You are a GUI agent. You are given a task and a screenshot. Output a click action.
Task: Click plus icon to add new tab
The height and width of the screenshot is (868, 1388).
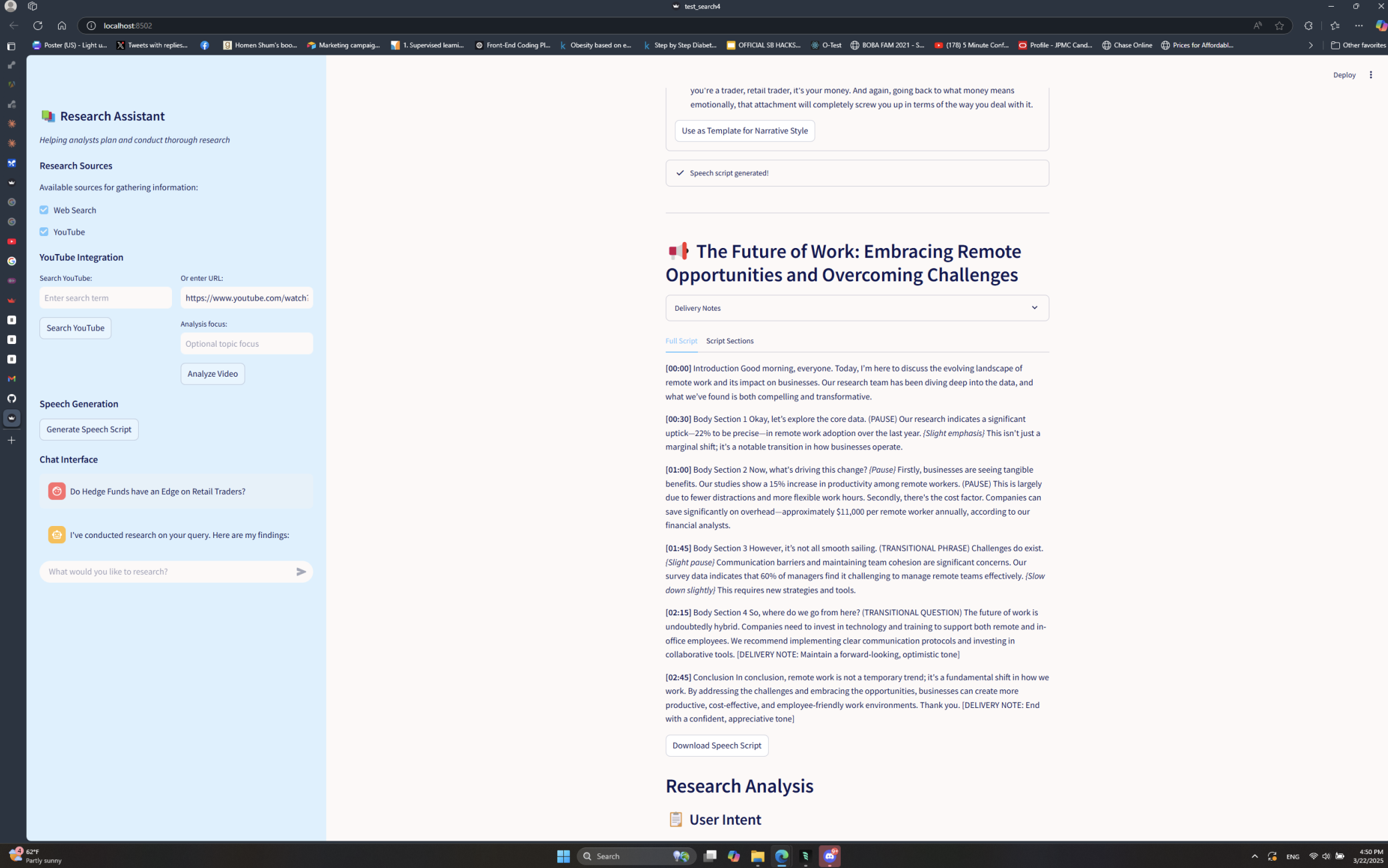coord(11,440)
